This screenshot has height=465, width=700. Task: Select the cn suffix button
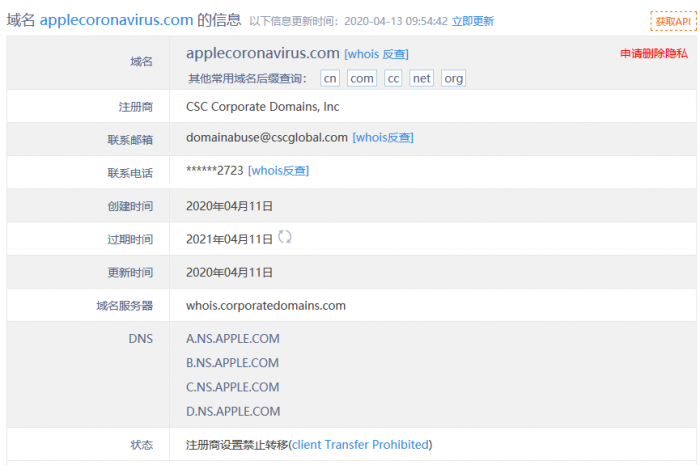tap(330, 79)
